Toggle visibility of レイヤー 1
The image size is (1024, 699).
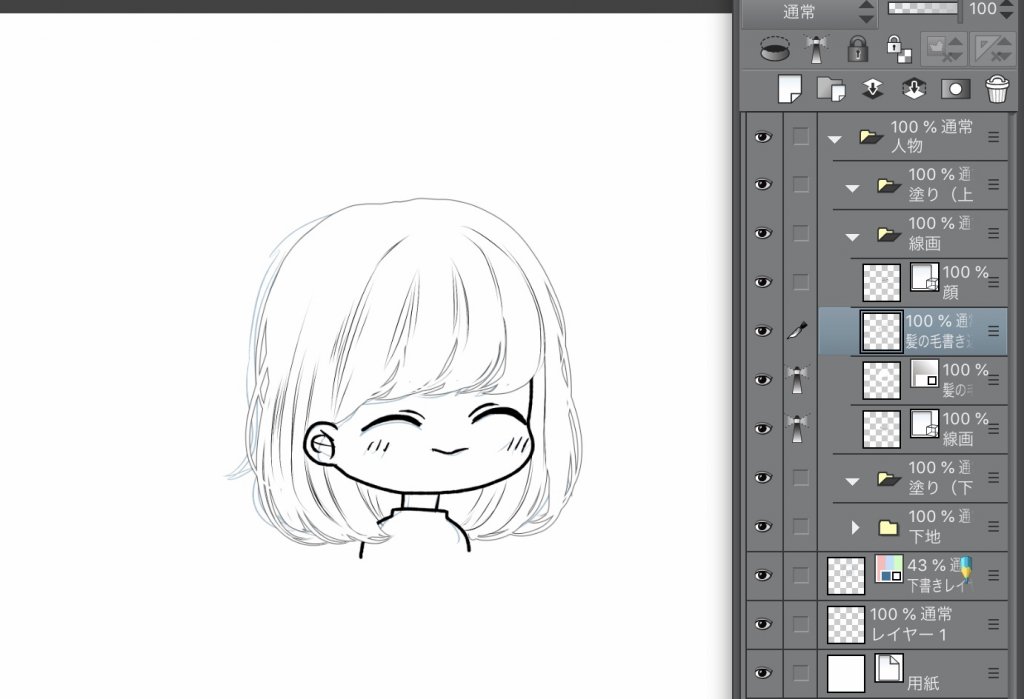[763, 624]
